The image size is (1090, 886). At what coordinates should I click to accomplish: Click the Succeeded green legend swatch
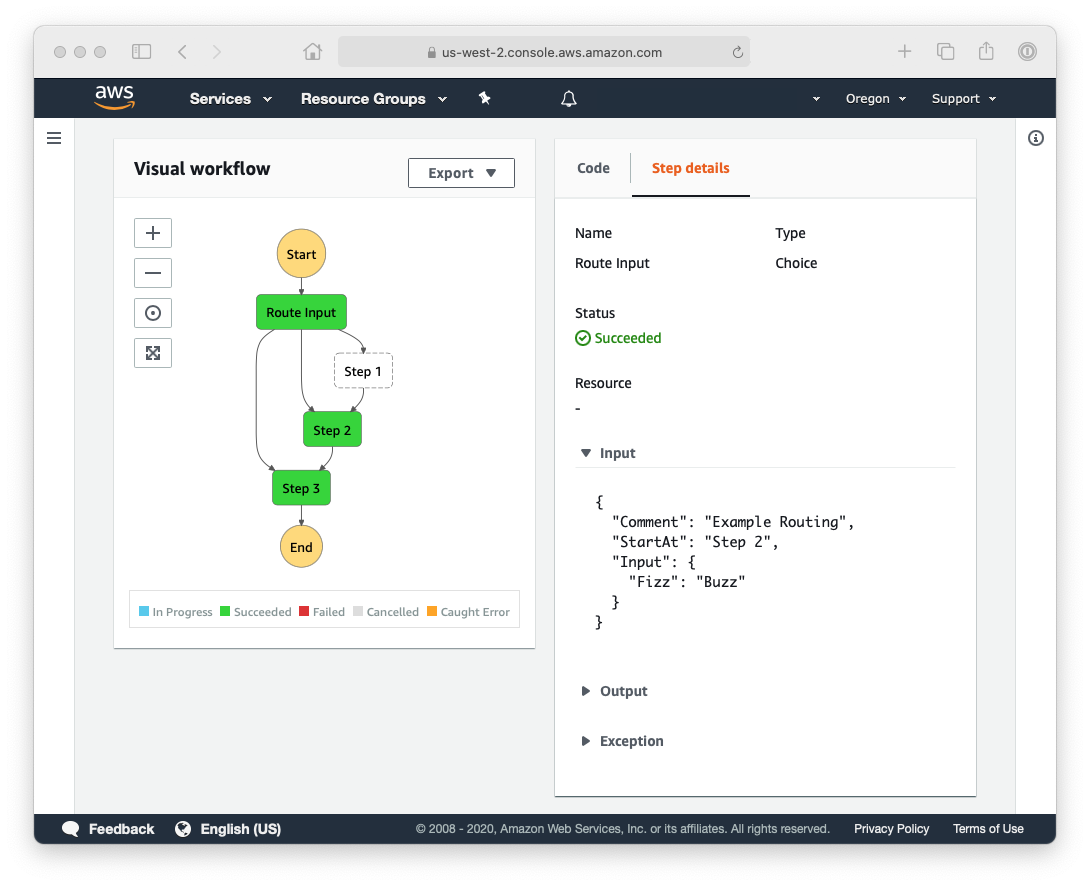(x=225, y=612)
